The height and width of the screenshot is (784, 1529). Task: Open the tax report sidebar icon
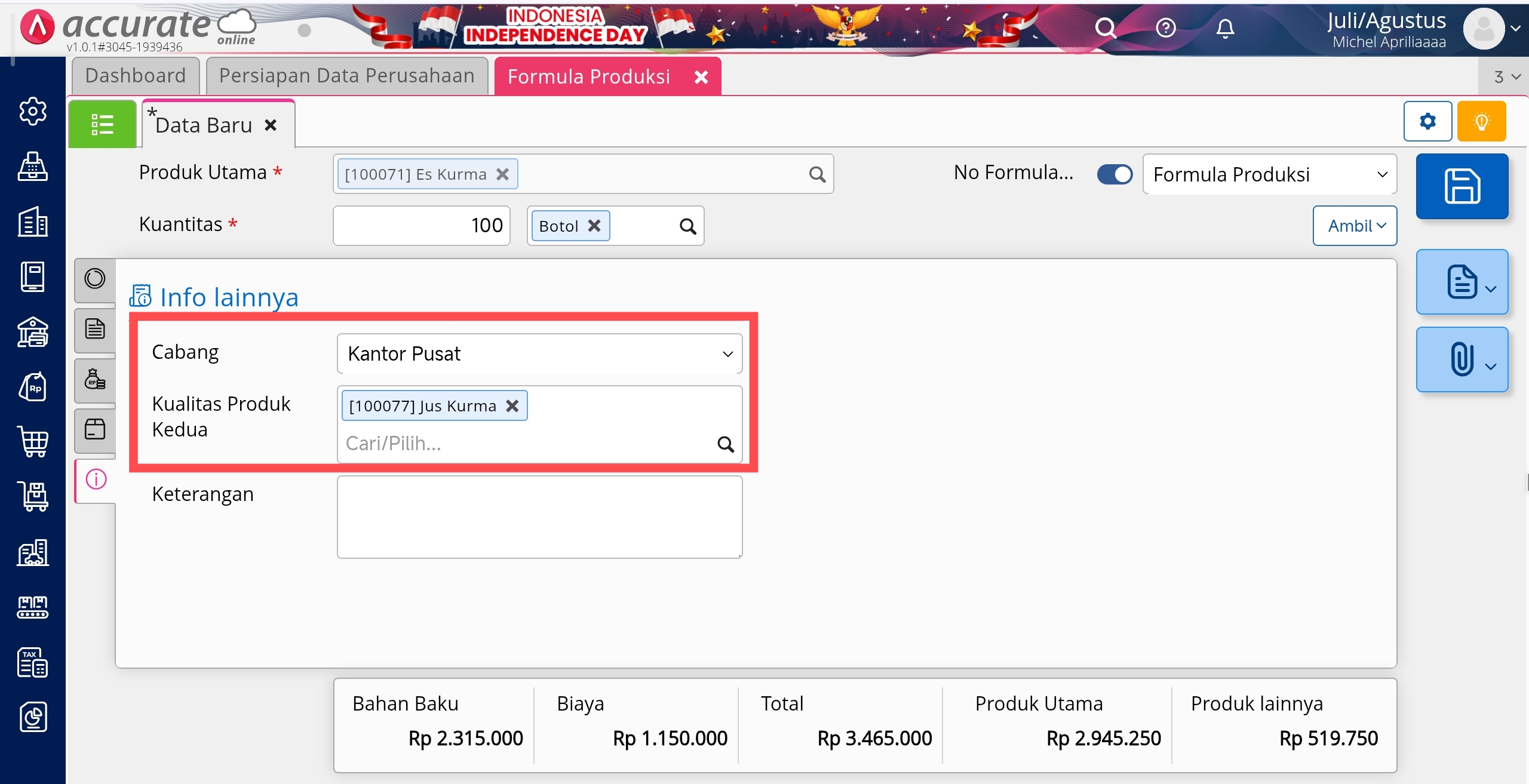(33, 662)
